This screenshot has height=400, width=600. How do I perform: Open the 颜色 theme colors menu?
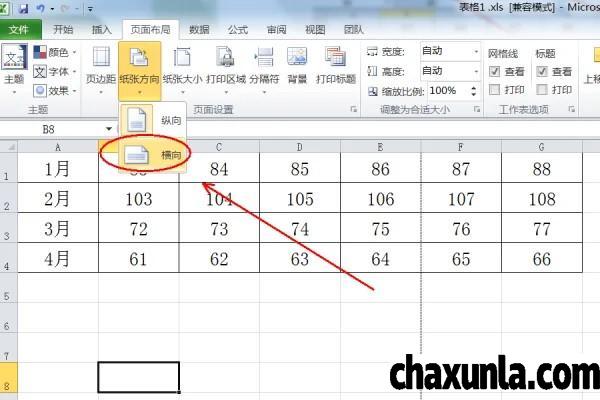coord(55,52)
